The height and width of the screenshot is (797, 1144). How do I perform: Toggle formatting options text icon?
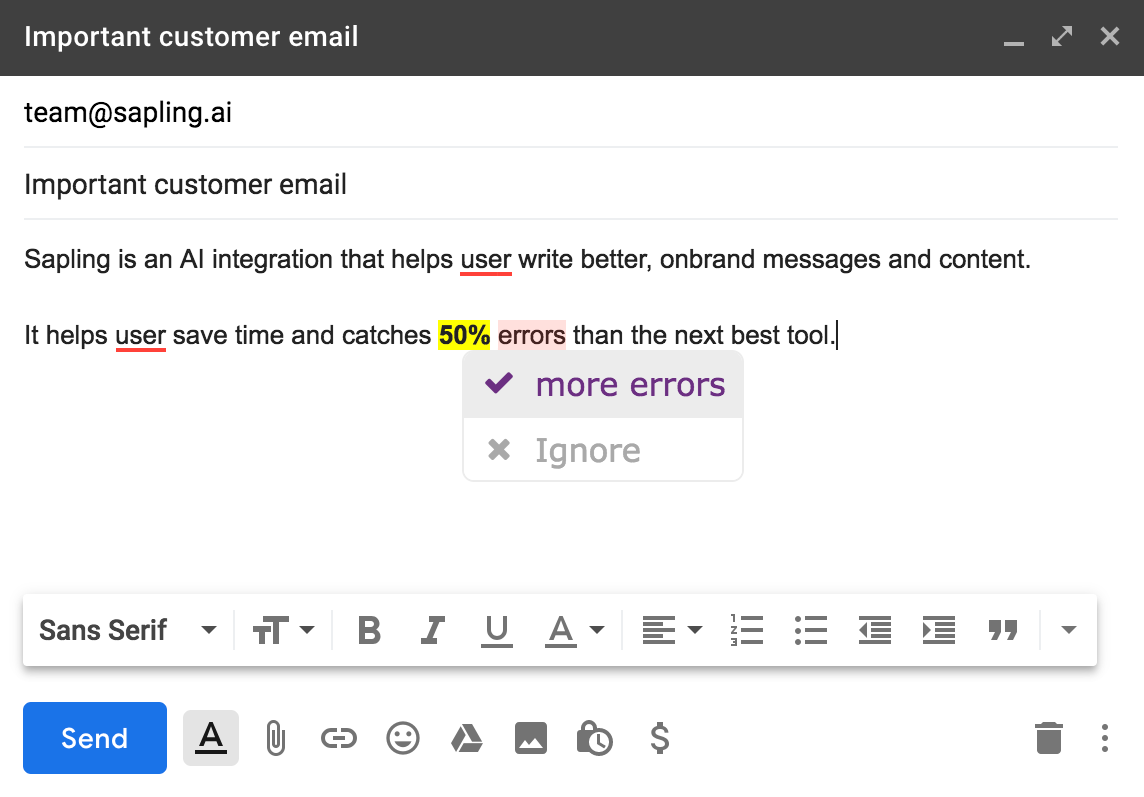tap(211, 738)
